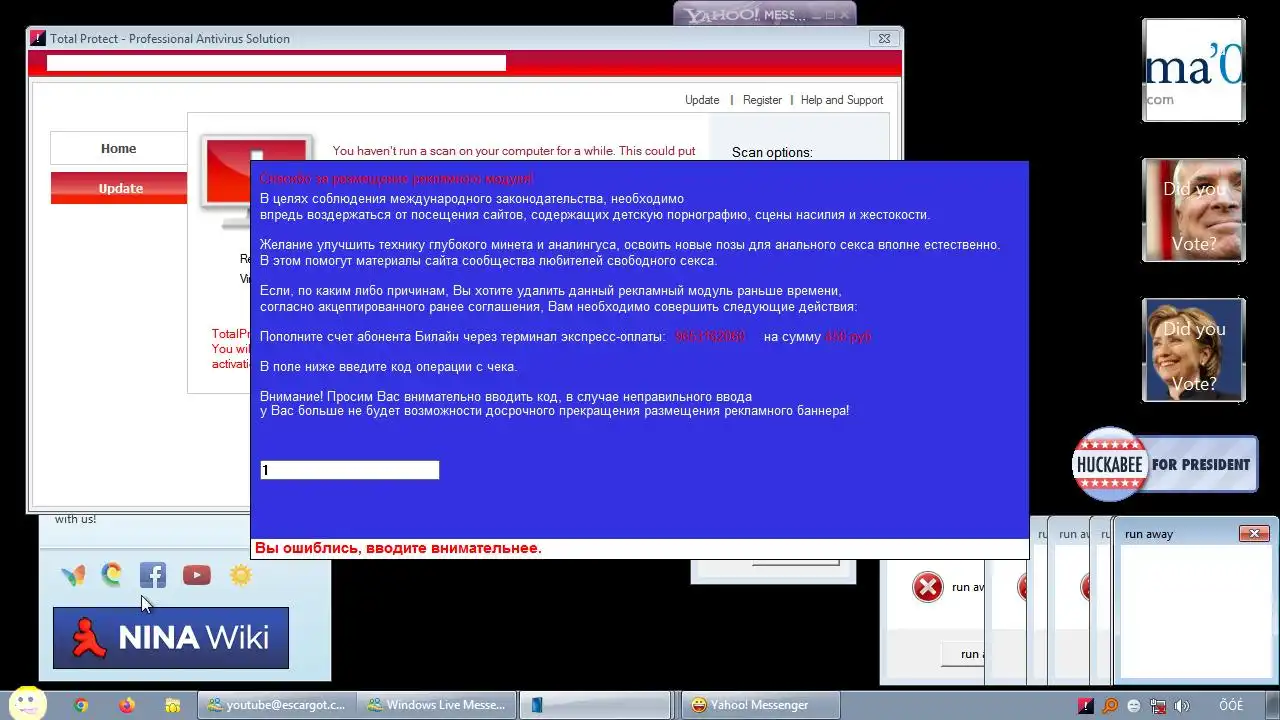Open the YouTube icon in NINA window
The width and height of the screenshot is (1280, 720).
tap(197, 575)
